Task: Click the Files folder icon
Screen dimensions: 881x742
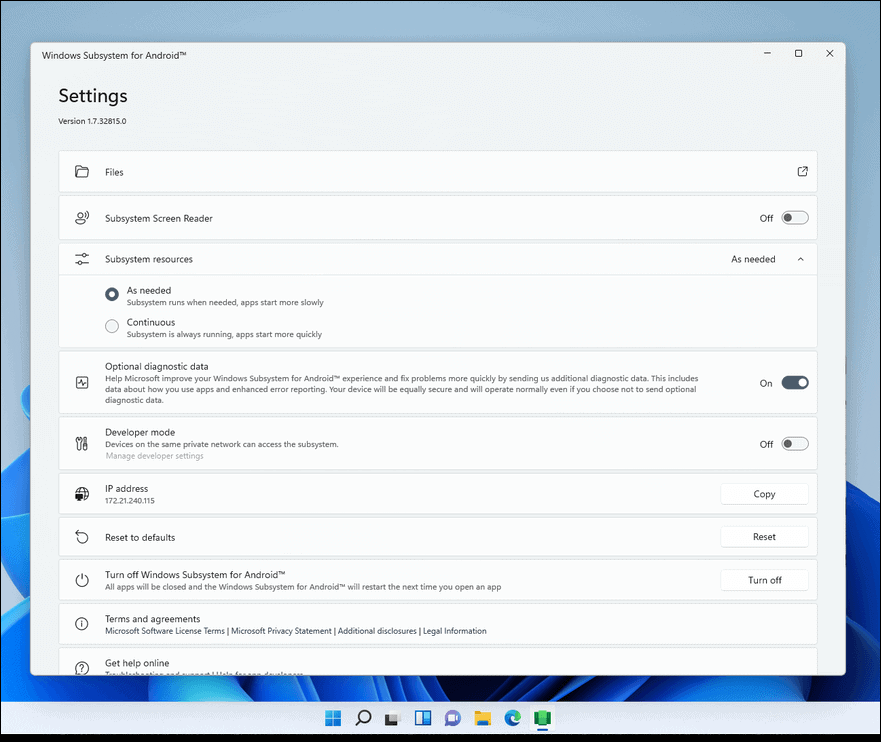Action: 81,171
